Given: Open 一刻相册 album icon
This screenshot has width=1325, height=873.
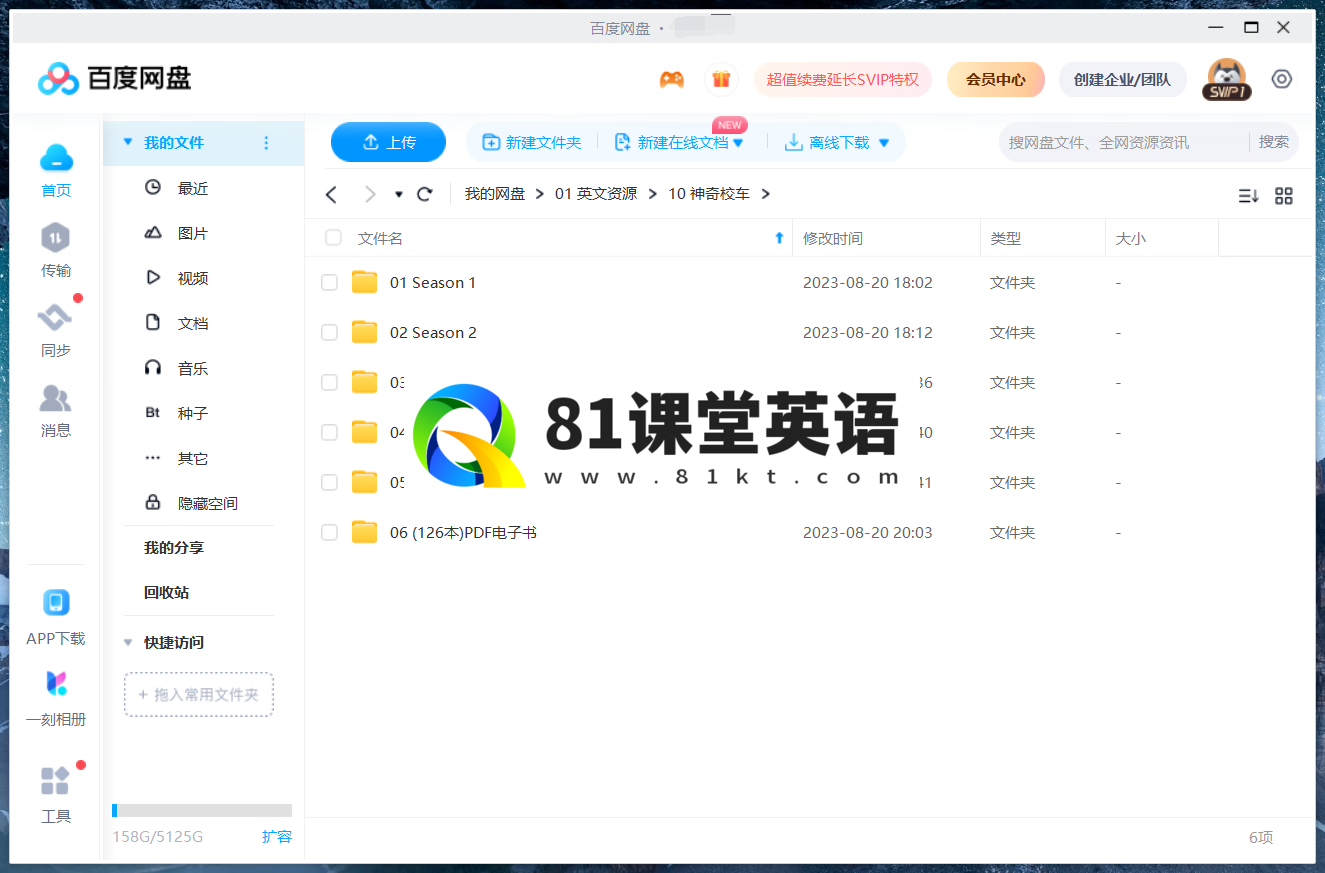Looking at the screenshot, I should 56,684.
